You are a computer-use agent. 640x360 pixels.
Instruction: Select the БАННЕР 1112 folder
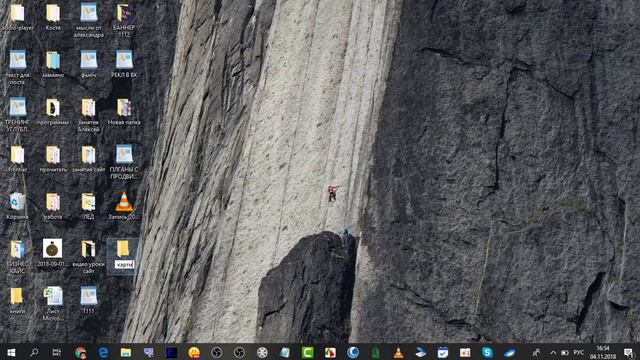point(124,21)
